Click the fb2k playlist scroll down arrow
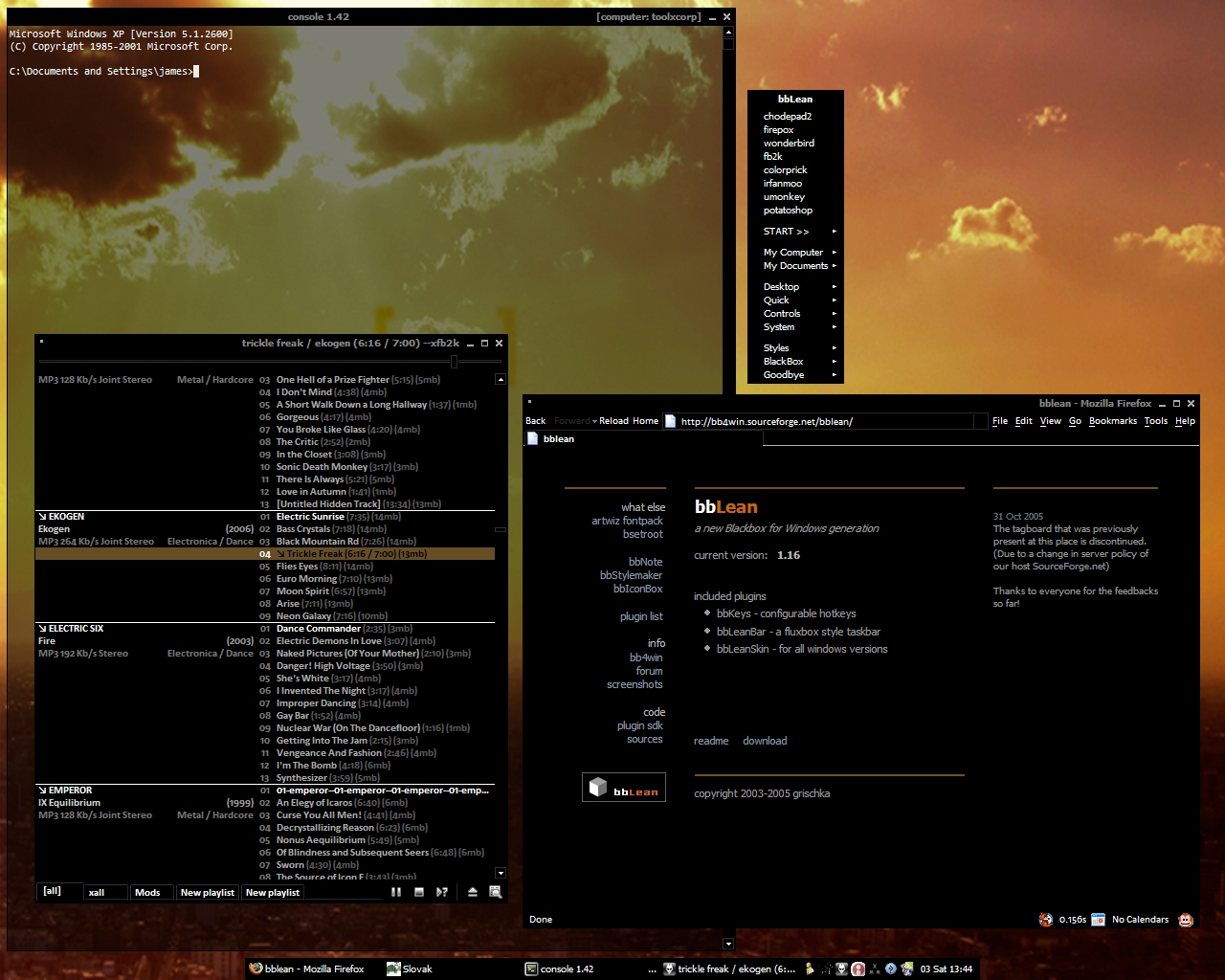 [x=500, y=873]
